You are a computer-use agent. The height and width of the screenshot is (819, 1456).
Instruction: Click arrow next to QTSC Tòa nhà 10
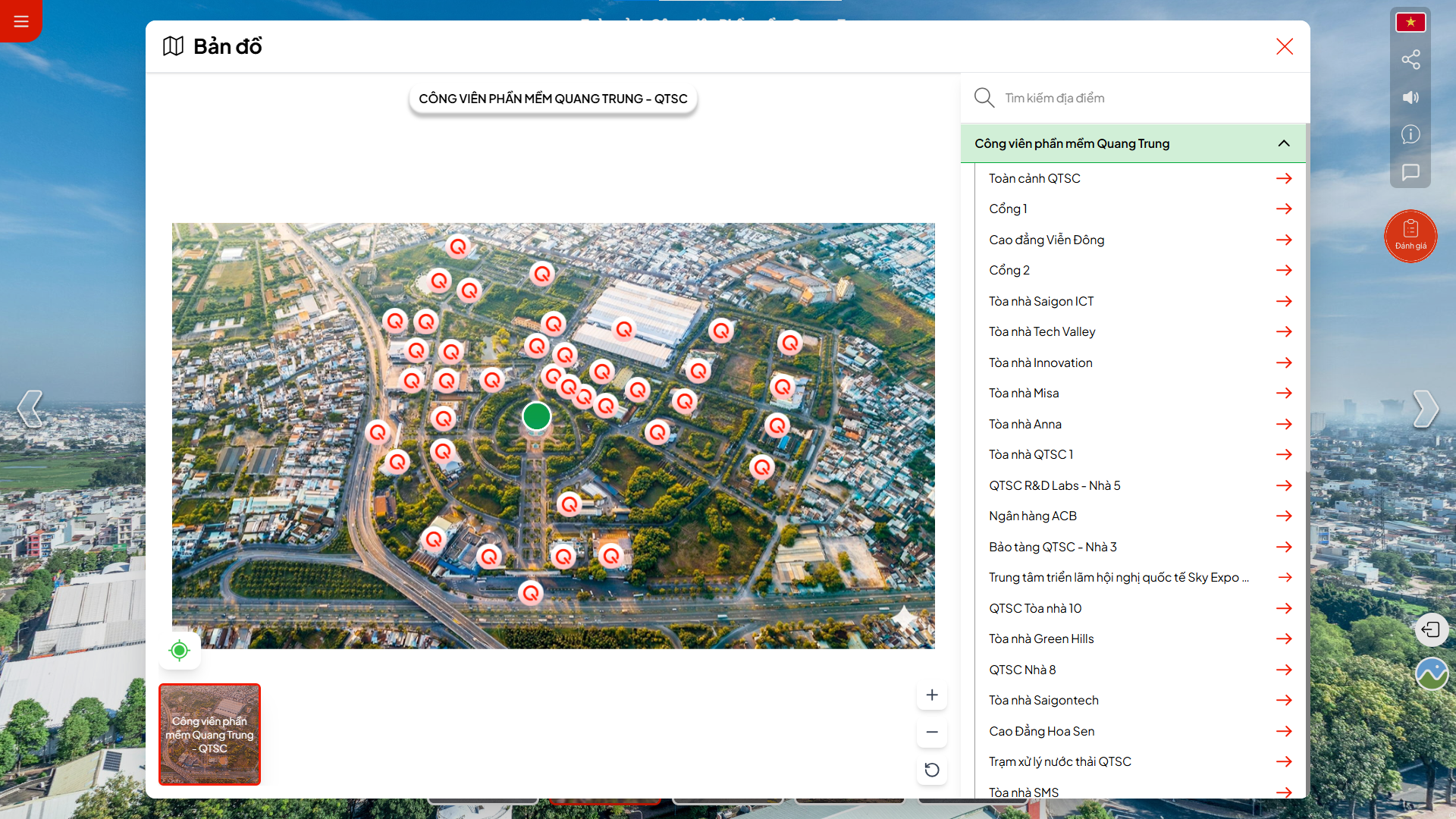[1284, 608]
